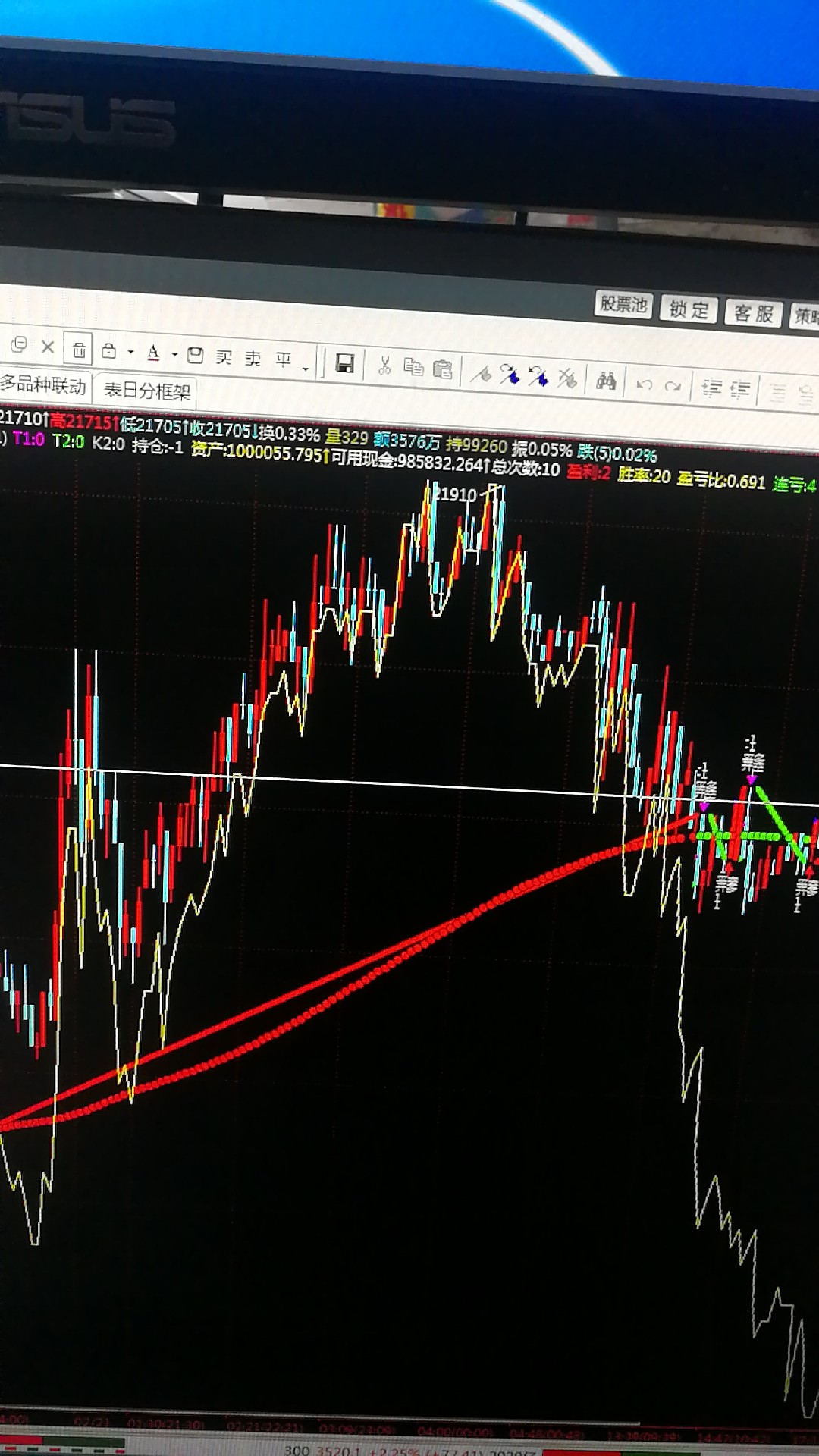Click the padlock lock icon
This screenshot has width=819, height=1456.
tap(109, 350)
